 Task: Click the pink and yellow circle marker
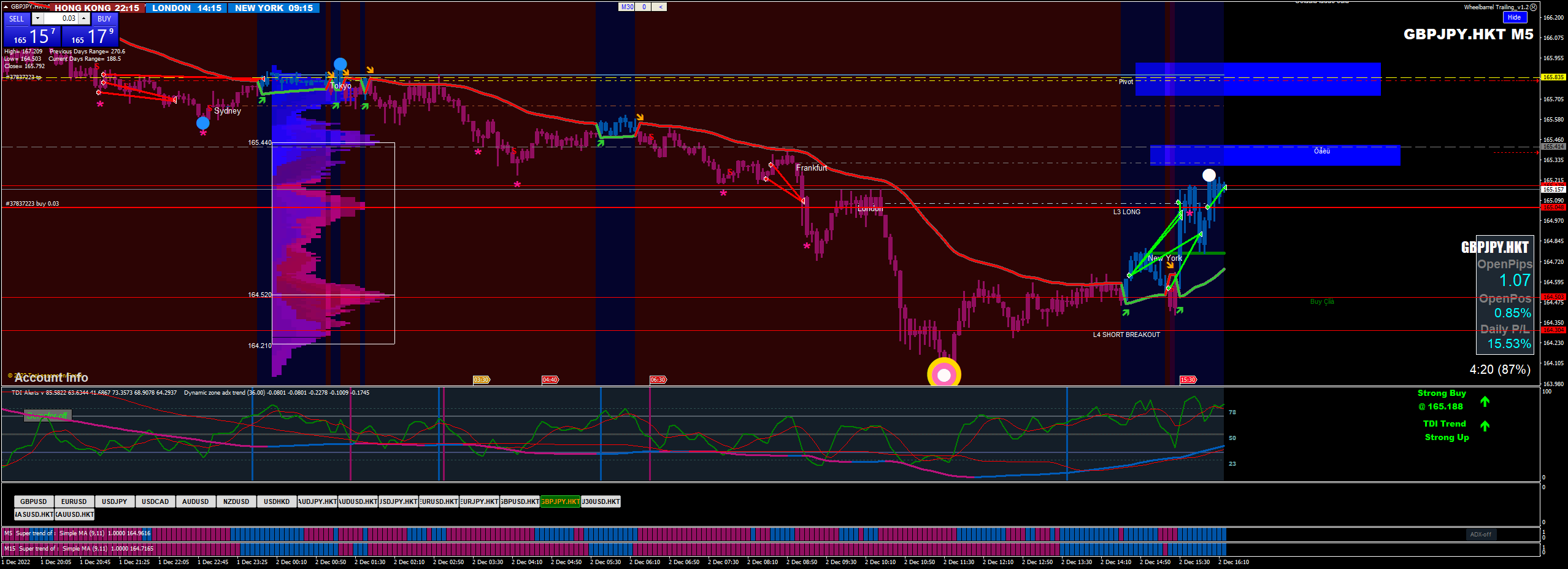(x=944, y=374)
